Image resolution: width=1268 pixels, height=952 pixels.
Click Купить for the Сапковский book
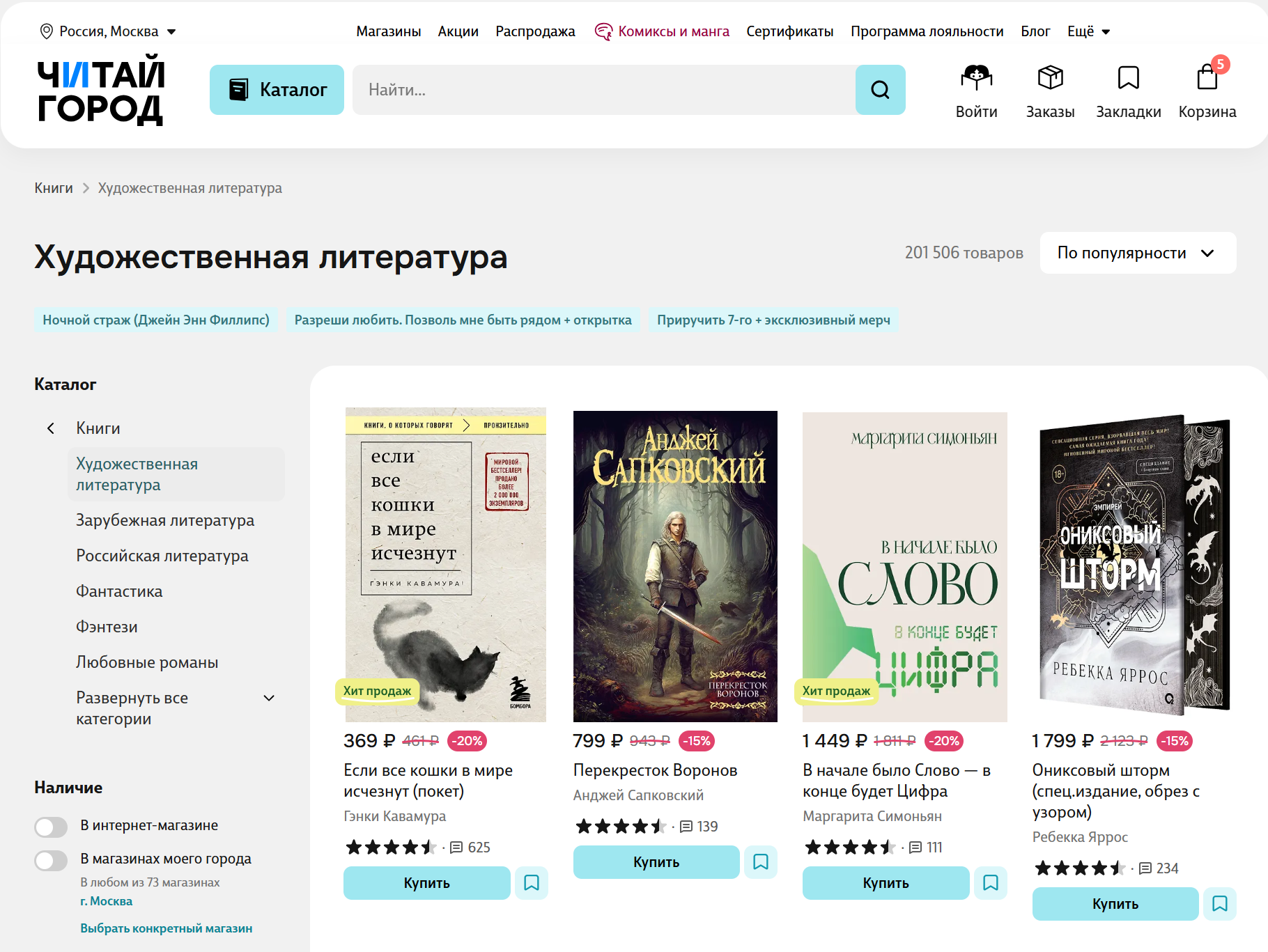point(656,861)
